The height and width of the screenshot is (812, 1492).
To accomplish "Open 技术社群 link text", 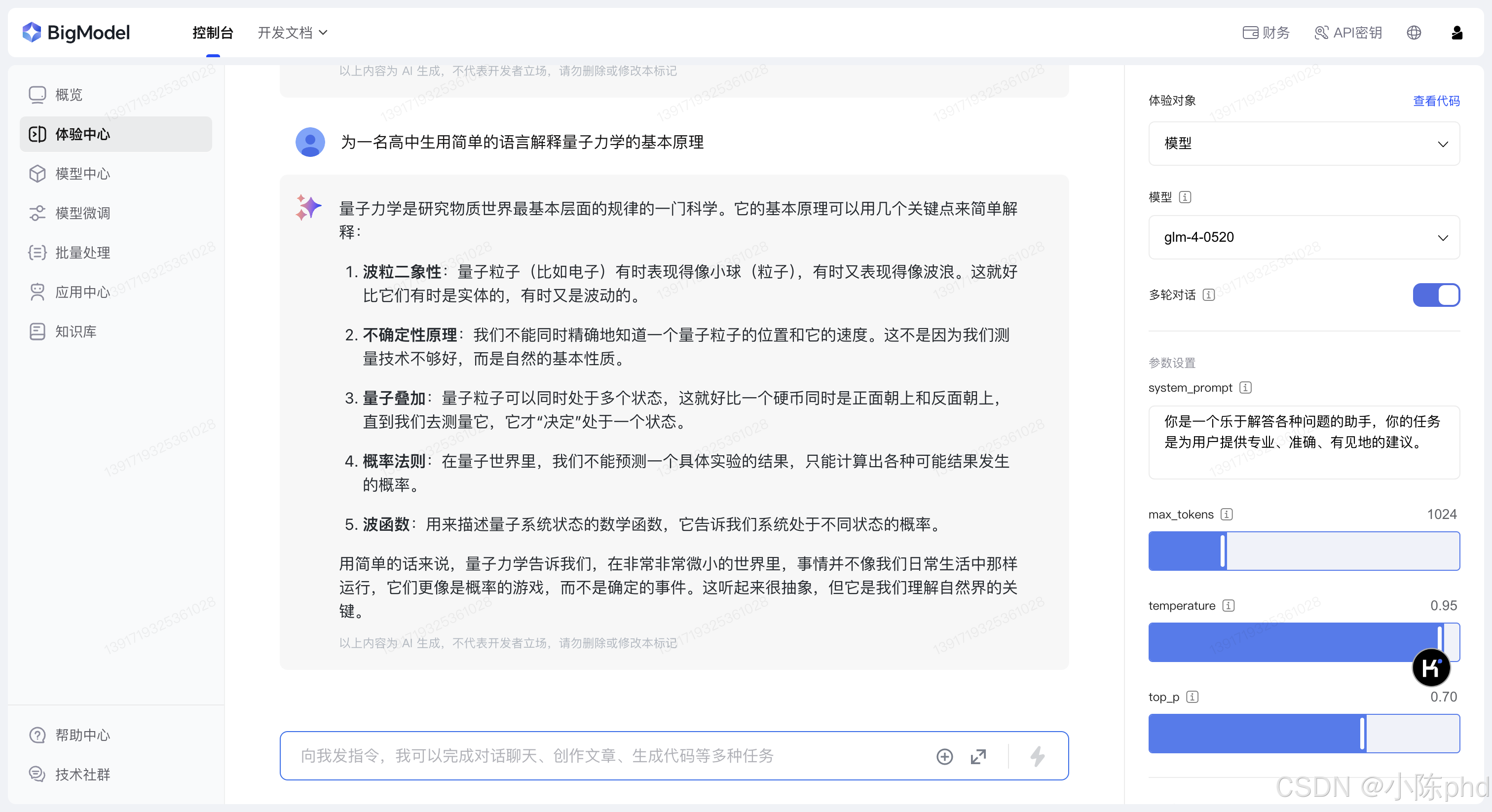I will [83, 775].
